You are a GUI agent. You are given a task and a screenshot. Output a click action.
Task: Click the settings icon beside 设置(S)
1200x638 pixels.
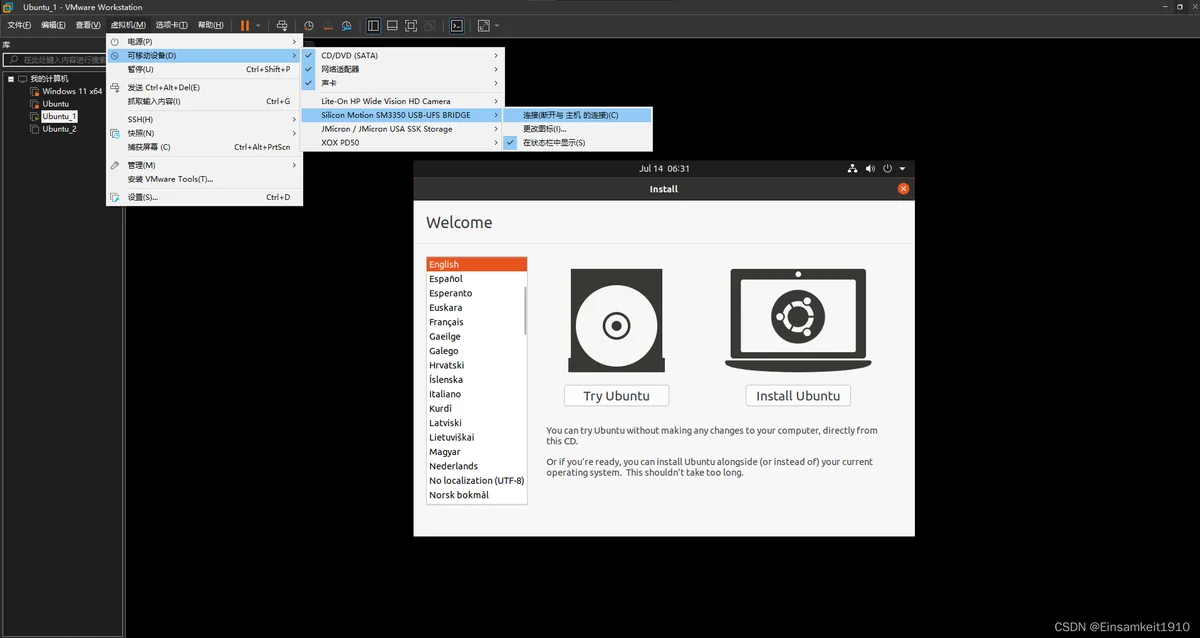tap(115, 197)
